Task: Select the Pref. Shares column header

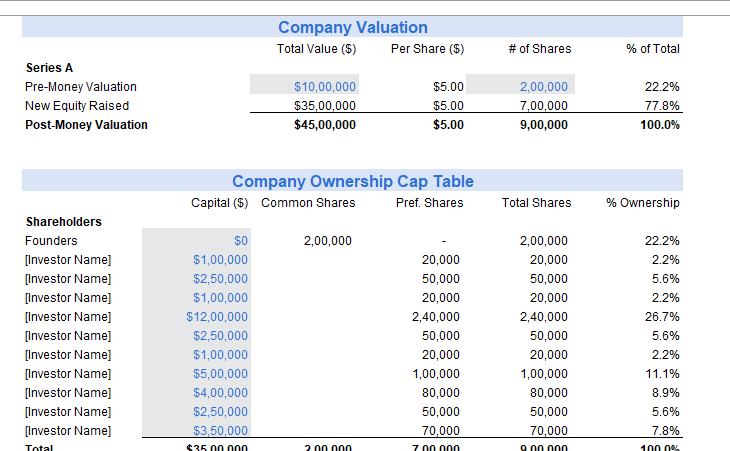Action: 430,203
